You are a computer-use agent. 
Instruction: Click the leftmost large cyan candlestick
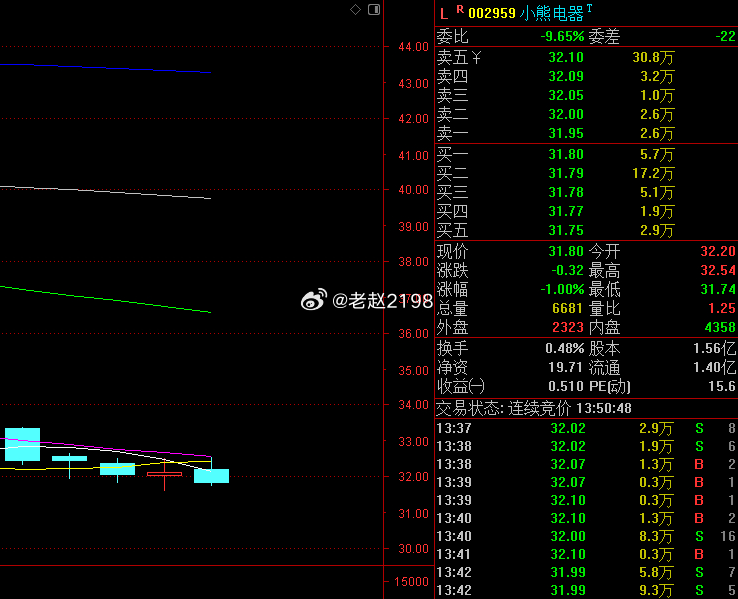click(22, 444)
